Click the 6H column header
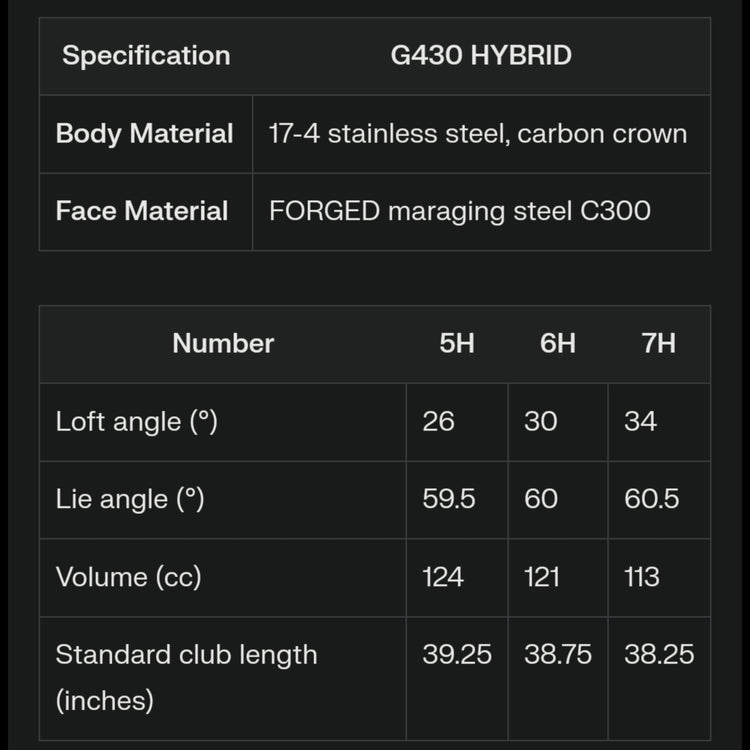This screenshot has width=750, height=750. click(x=558, y=343)
